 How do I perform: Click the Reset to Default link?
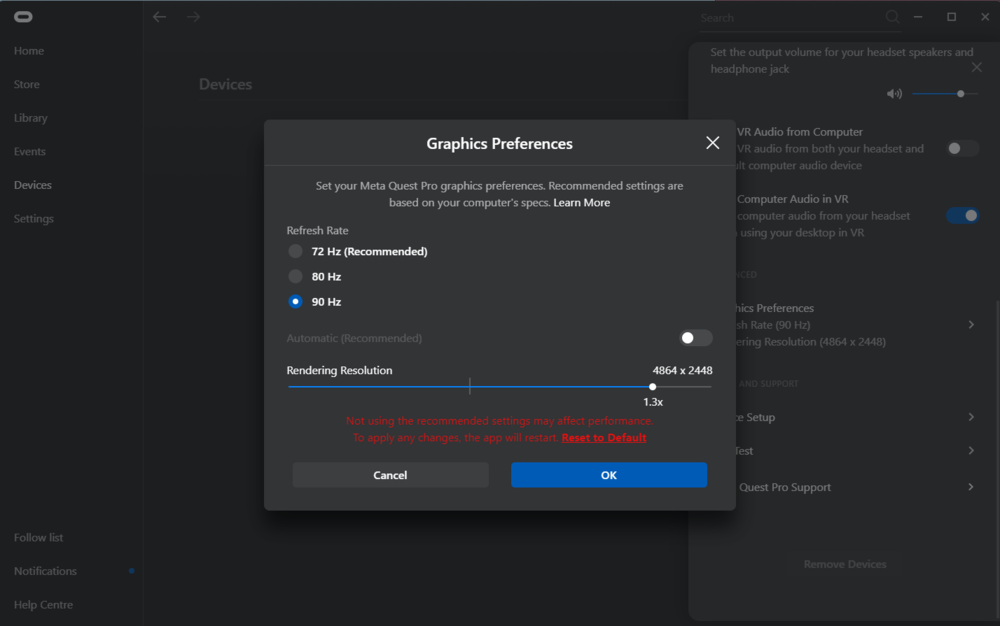tap(604, 438)
